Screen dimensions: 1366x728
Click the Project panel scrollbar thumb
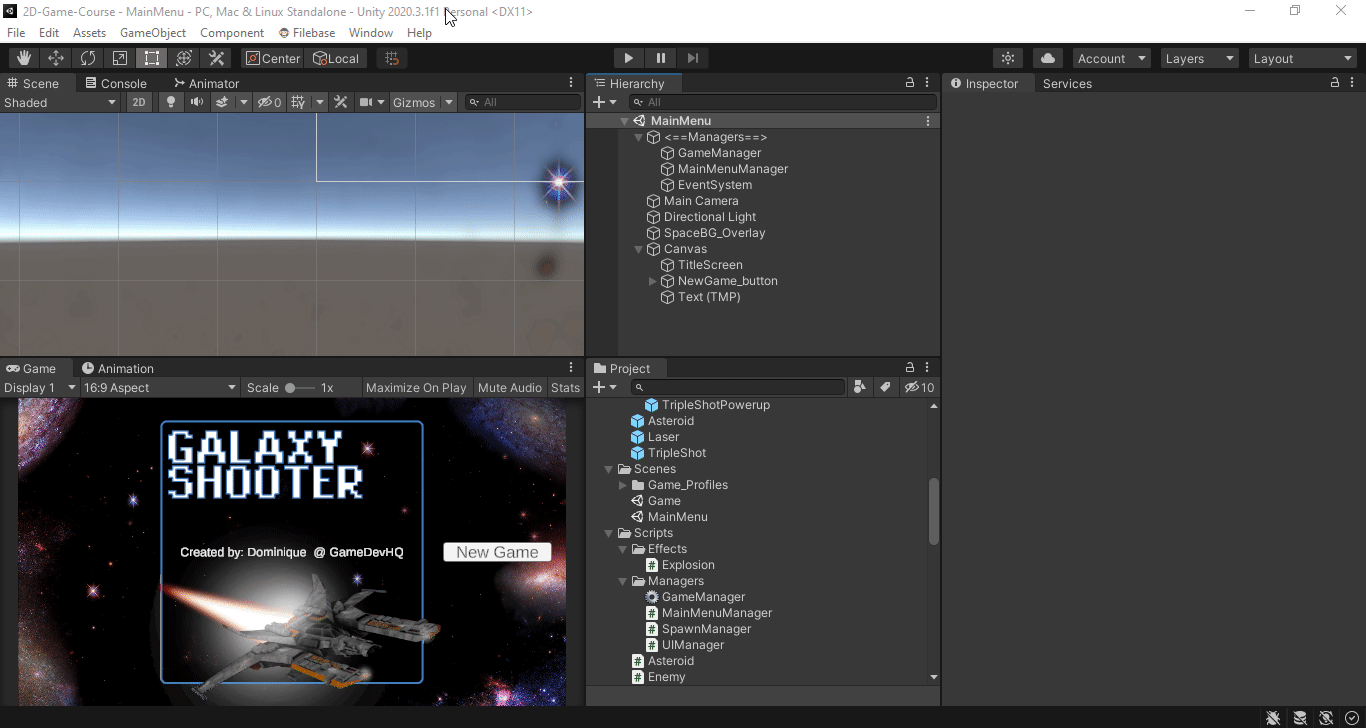[934, 511]
